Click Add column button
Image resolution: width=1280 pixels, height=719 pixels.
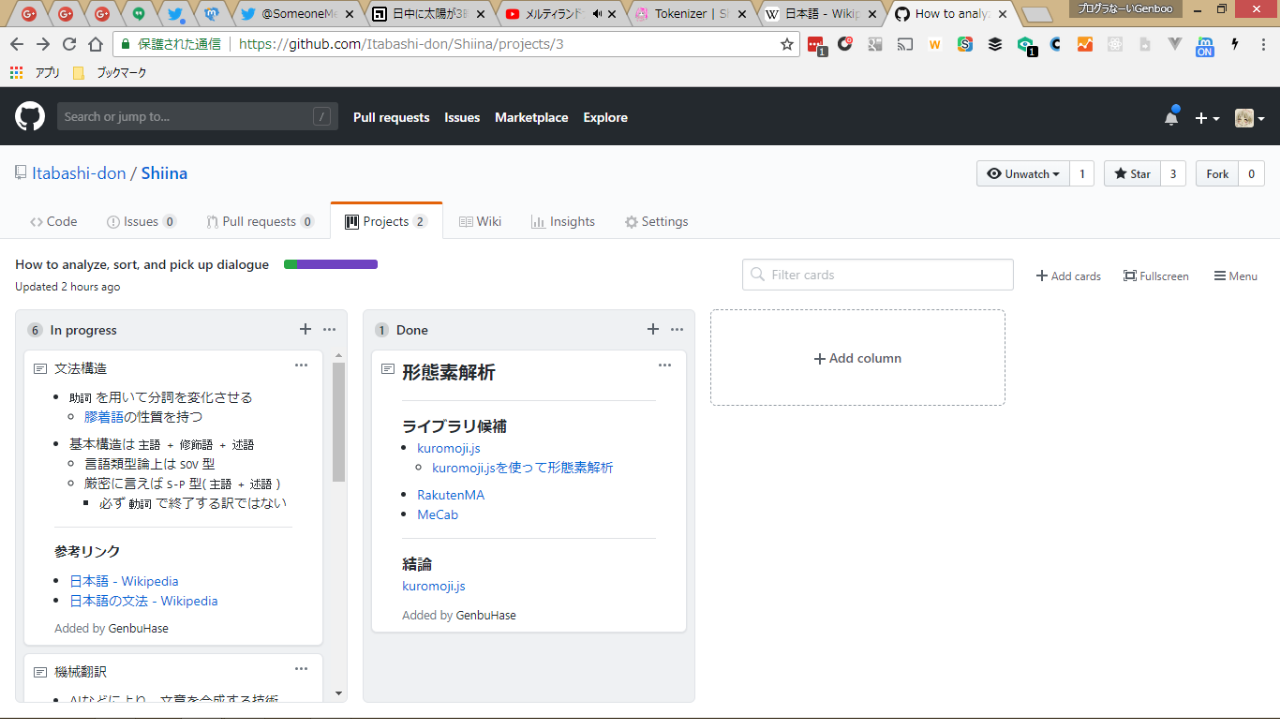coord(857,358)
